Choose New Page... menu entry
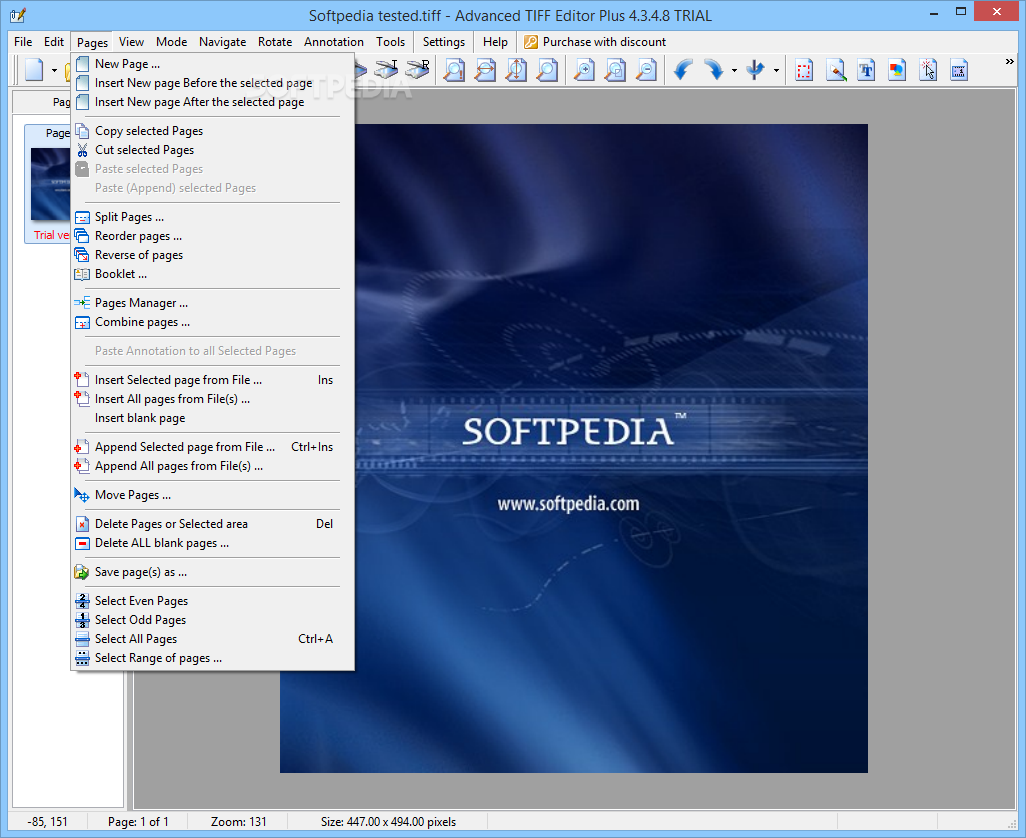Image resolution: width=1026 pixels, height=838 pixels. (213, 64)
